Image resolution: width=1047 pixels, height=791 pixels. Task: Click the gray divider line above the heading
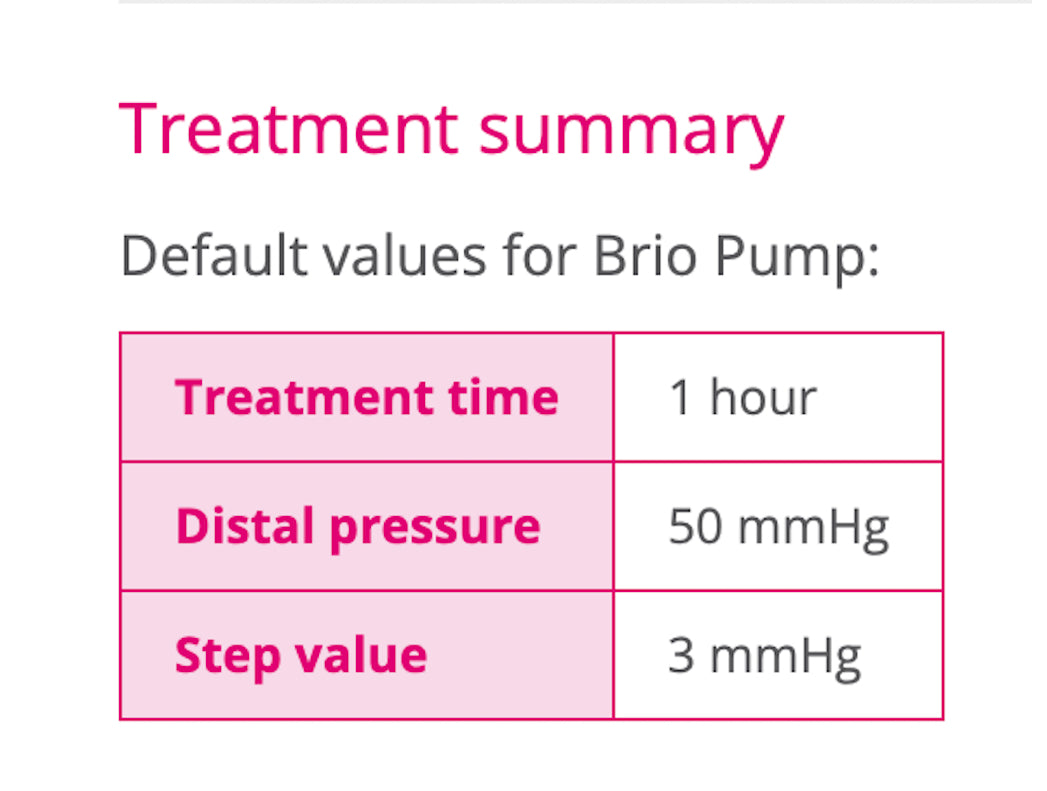click(576, 2)
